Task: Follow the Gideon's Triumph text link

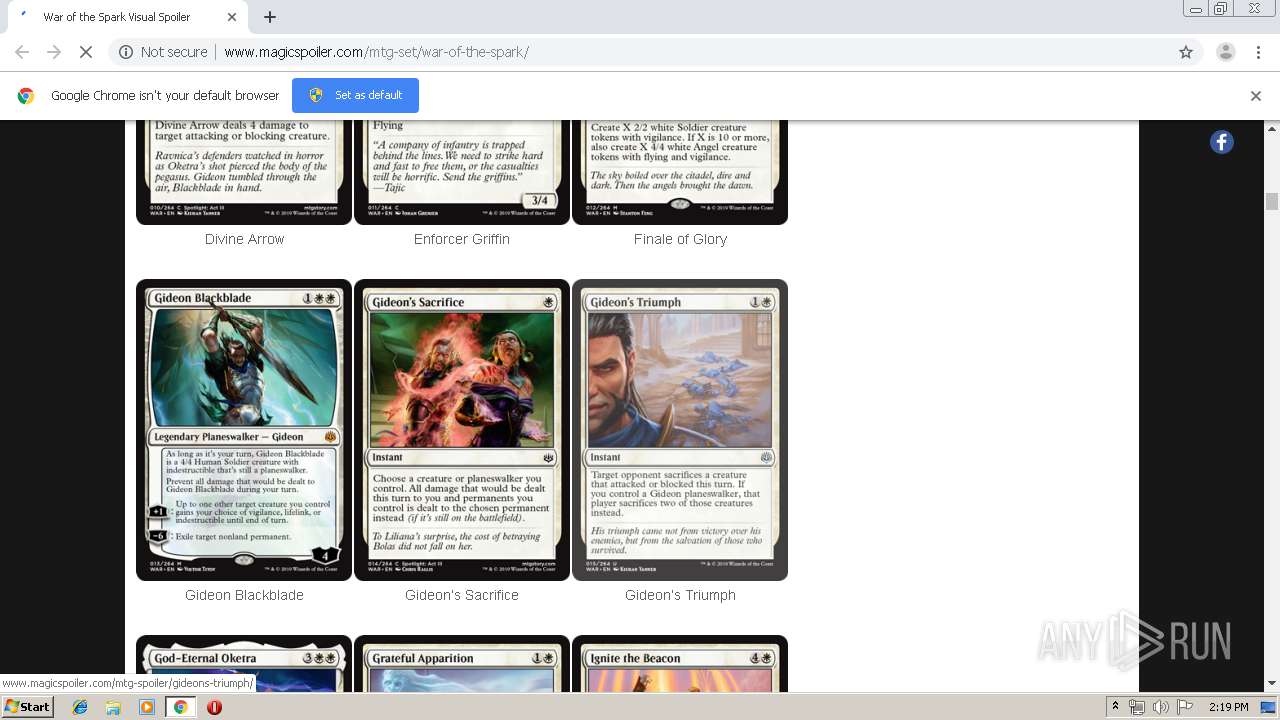Action: coord(680,595)
